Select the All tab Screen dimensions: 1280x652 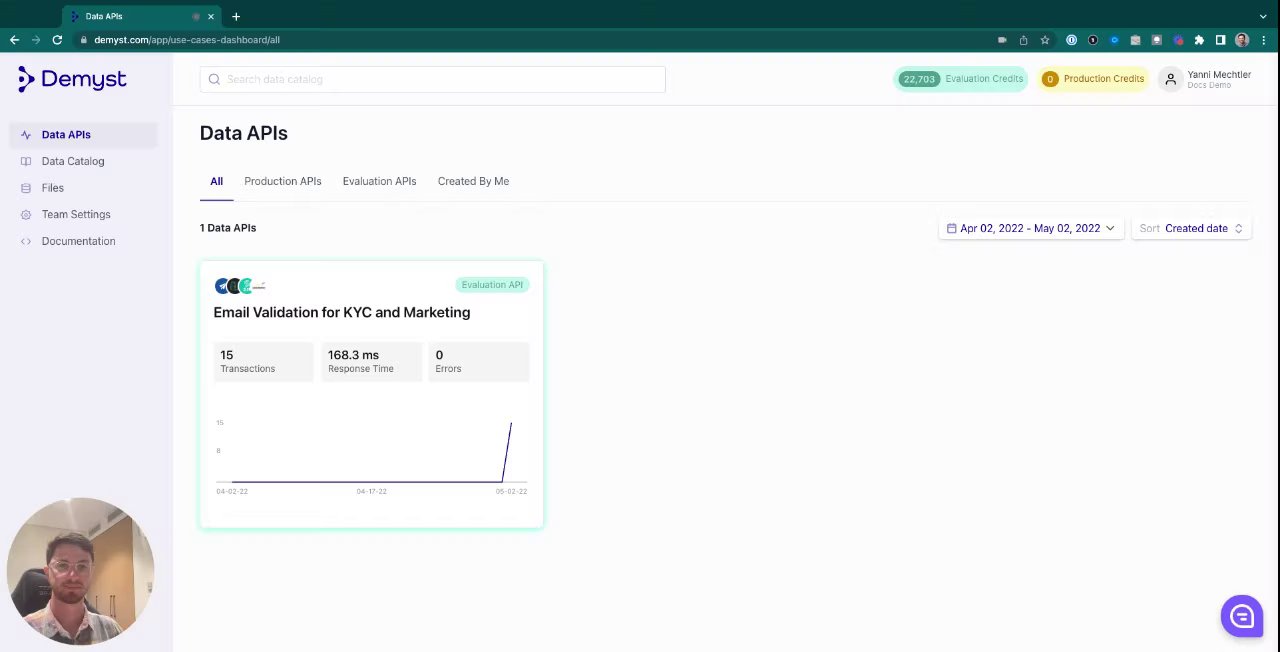pos(216,181)
